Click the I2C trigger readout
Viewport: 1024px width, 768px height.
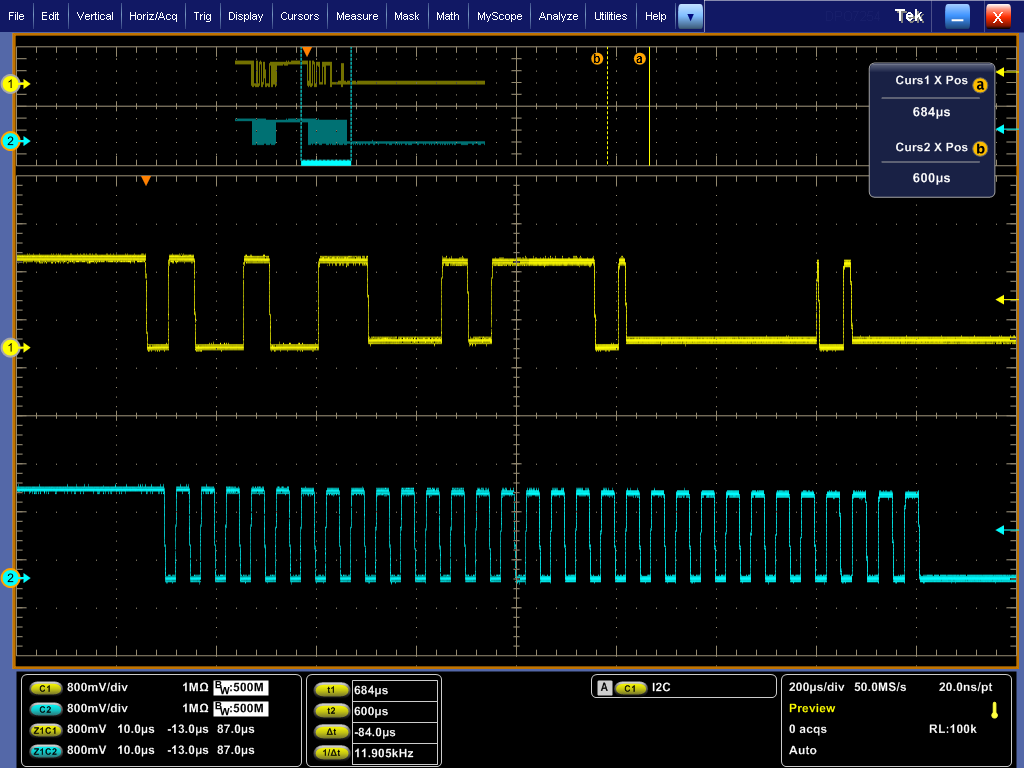click(x=662, y=688)
